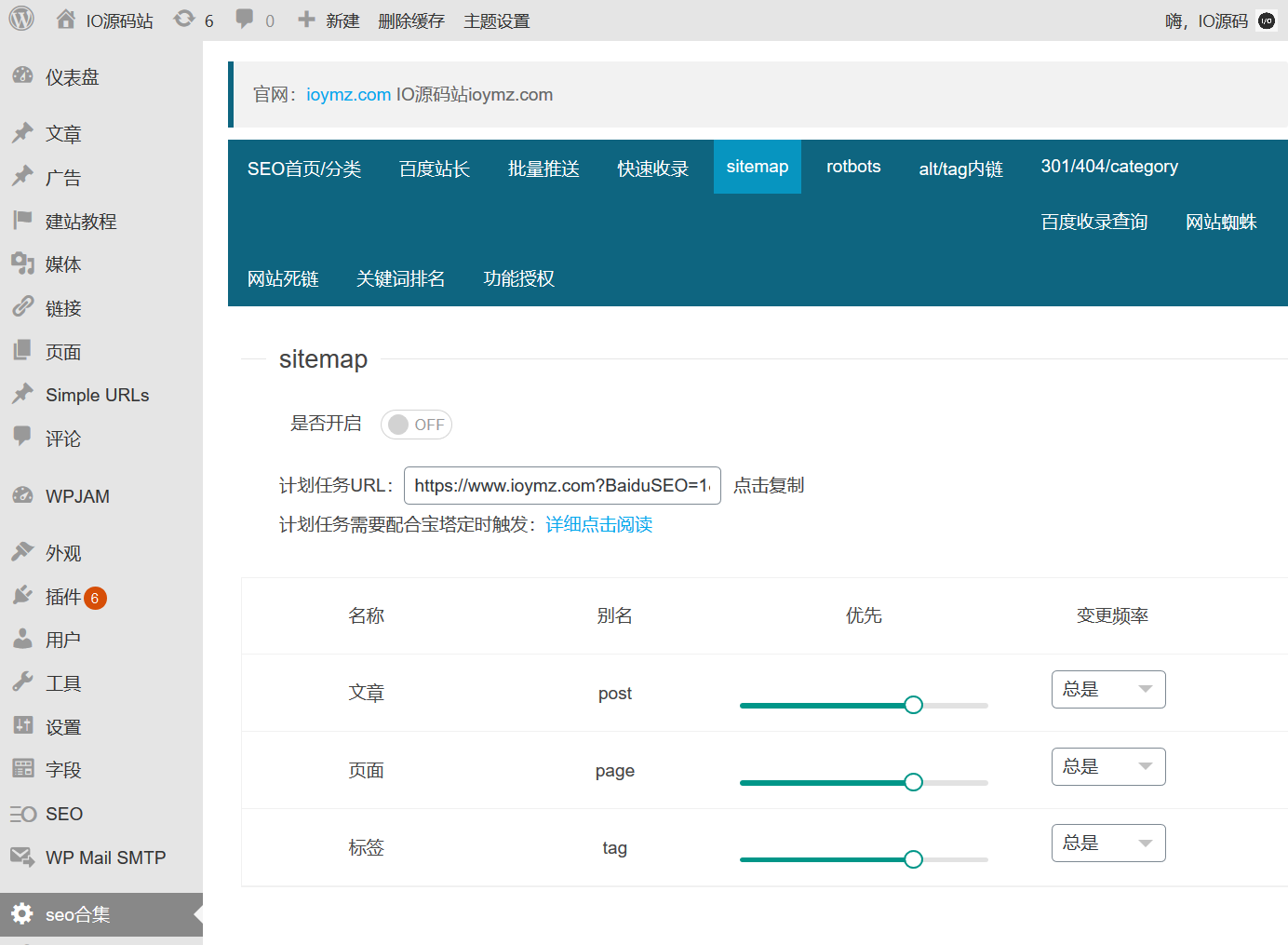Image resolution: width=1288 pixels, height=945 pixels.
Task: Open the tag frequency dropdown
Action: tap(1108, 843)
